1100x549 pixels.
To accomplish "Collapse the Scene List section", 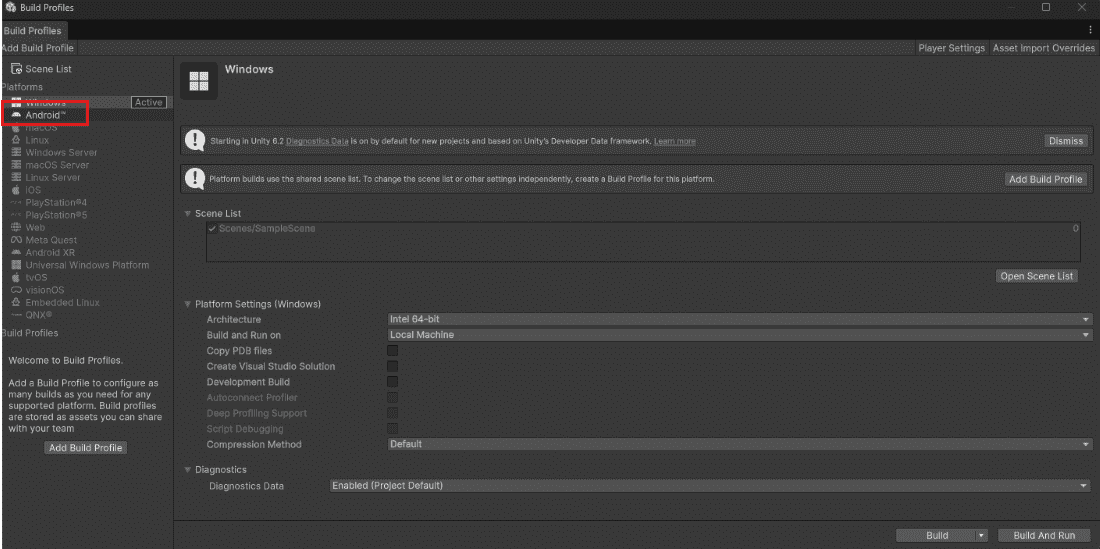I will point(187,213).
